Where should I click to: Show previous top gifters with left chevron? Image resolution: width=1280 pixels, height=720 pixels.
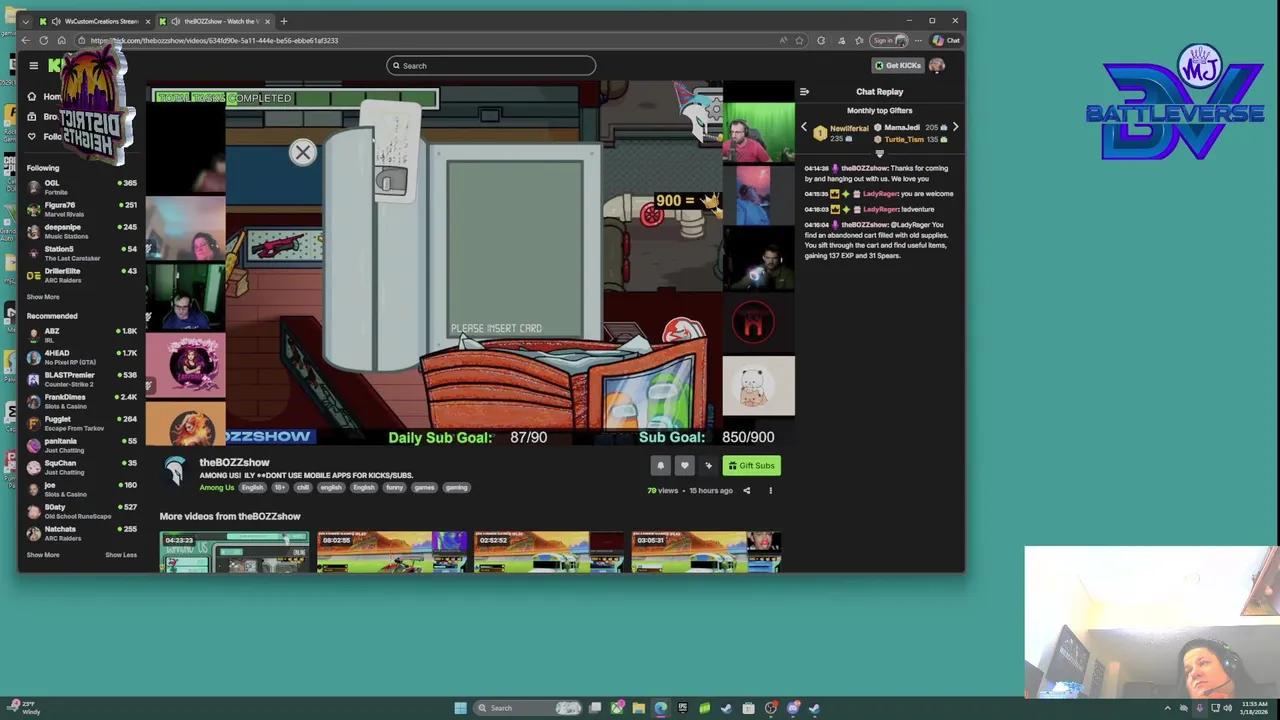coord(804,127)
